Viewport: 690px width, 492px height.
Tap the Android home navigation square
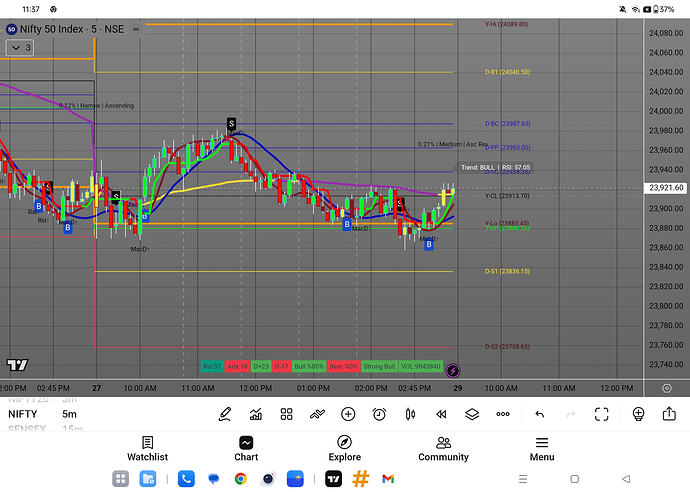(574, 479)
